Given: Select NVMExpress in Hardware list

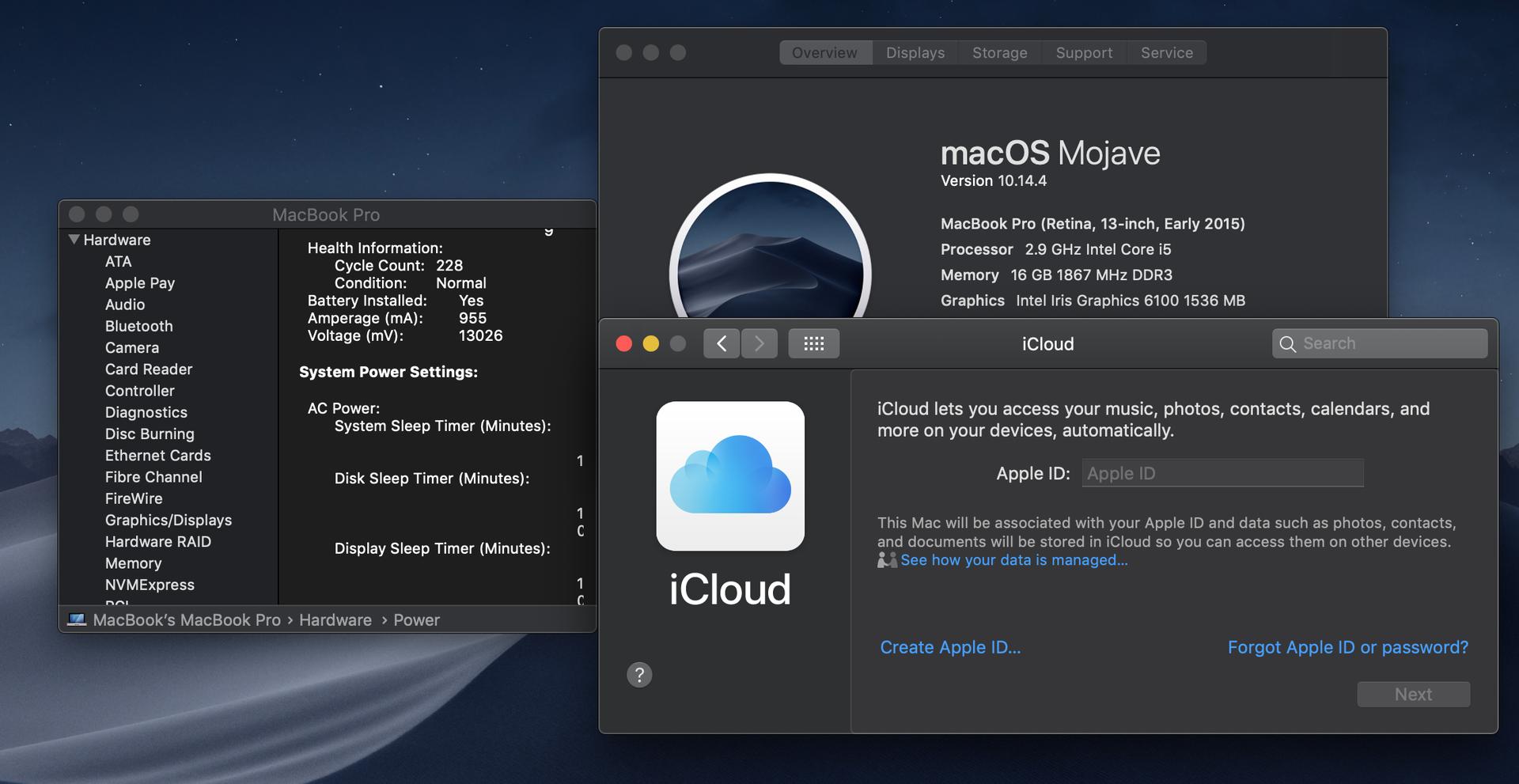Looking at the screenshot, I should pos(150,585).
